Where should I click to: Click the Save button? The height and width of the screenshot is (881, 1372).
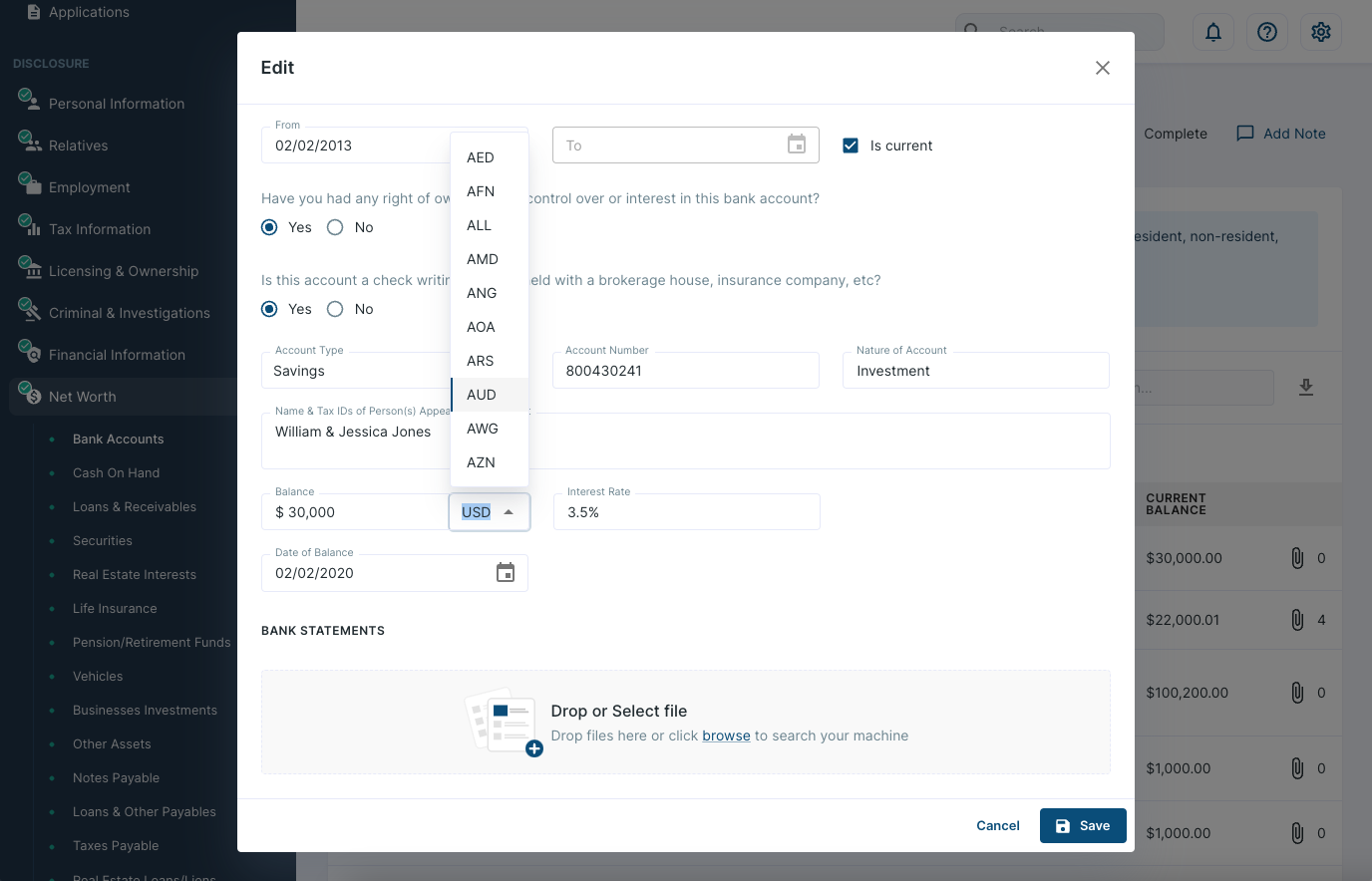tap(1083, 825)
